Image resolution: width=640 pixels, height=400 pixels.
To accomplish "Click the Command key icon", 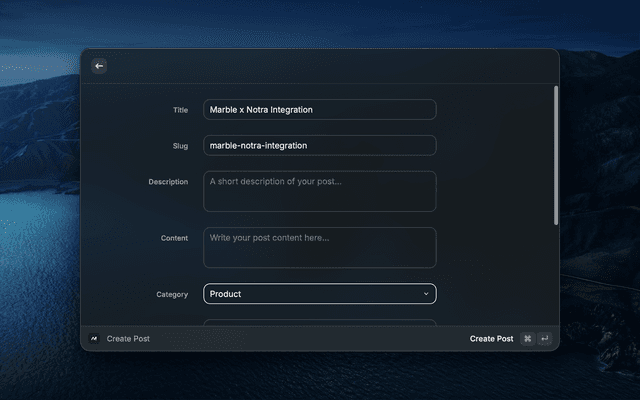I will coord(527,339).
